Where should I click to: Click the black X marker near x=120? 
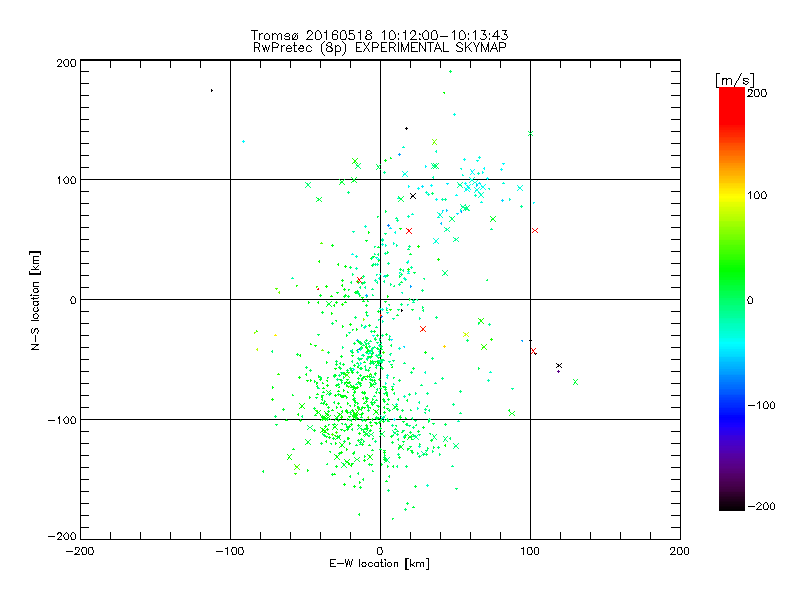coord(559,365)
